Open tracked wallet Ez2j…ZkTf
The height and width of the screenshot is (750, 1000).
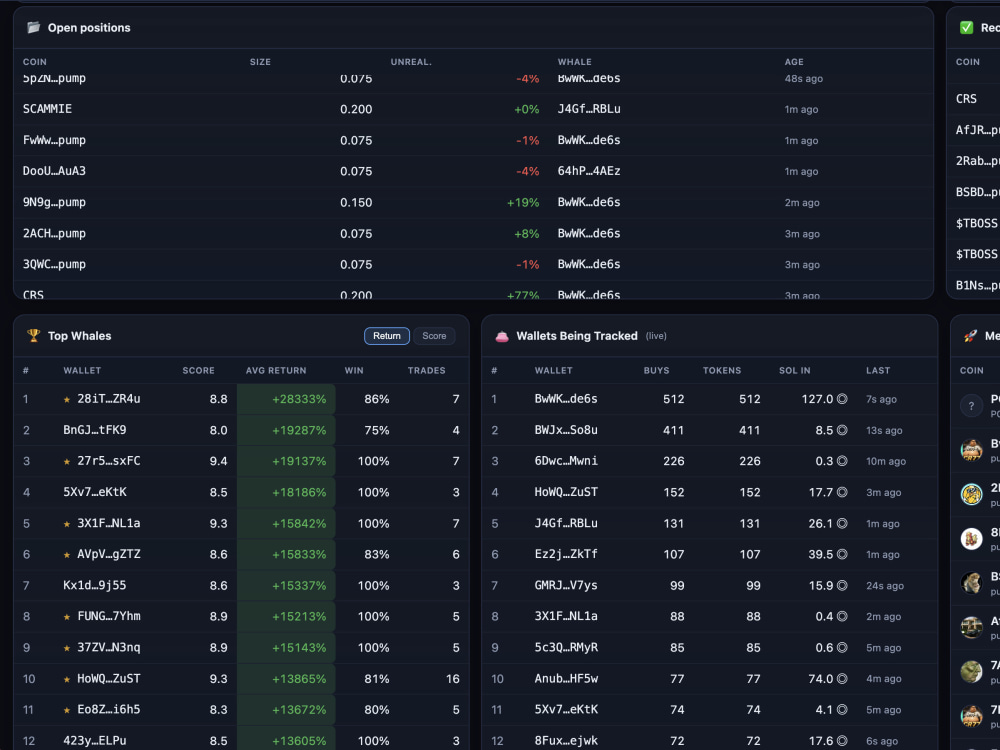pos(566,554)
